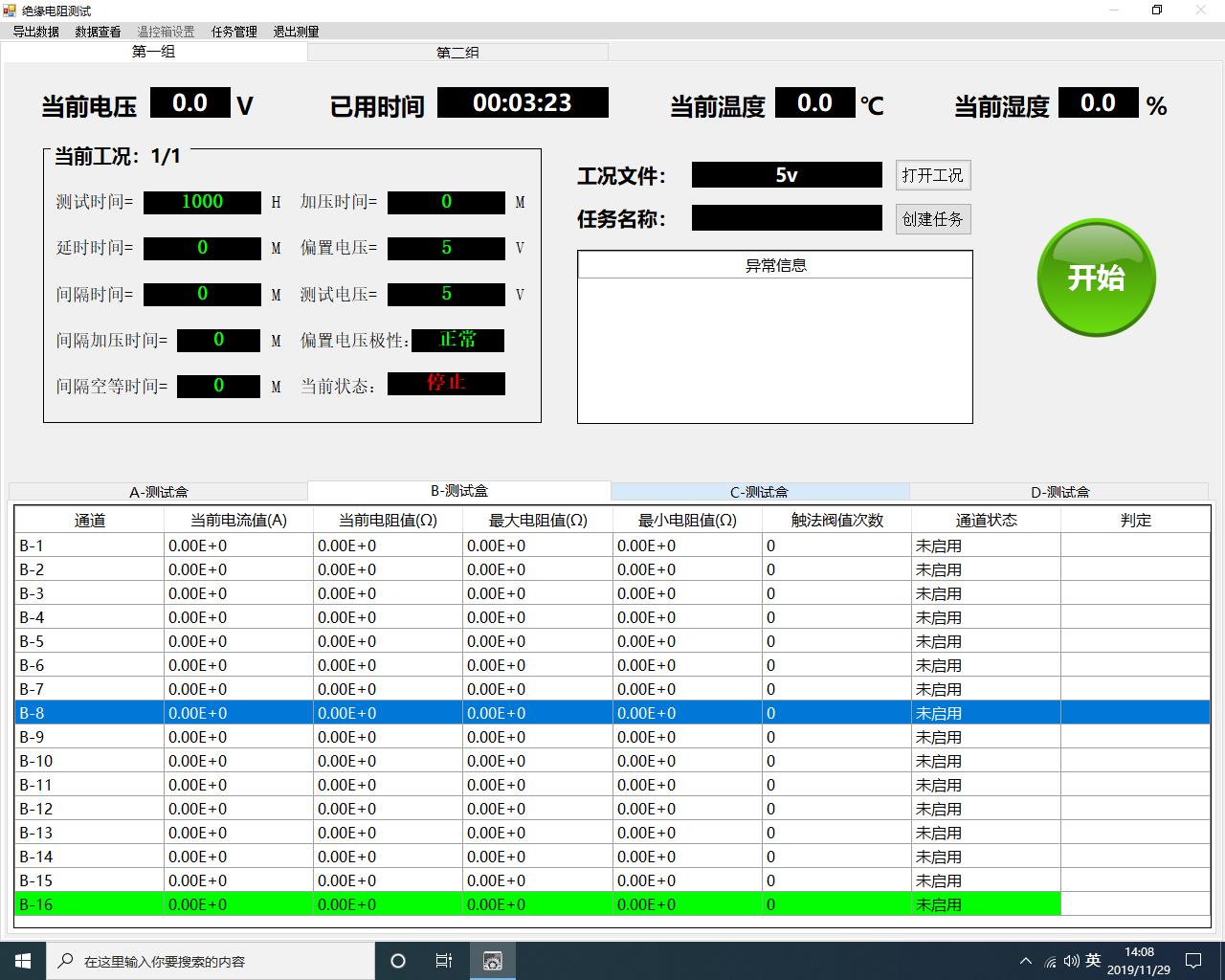The width and height of the screenshot is (1225, 980).
Task: Switch to the C-测试盒 tab
Action: coord(759,492)
